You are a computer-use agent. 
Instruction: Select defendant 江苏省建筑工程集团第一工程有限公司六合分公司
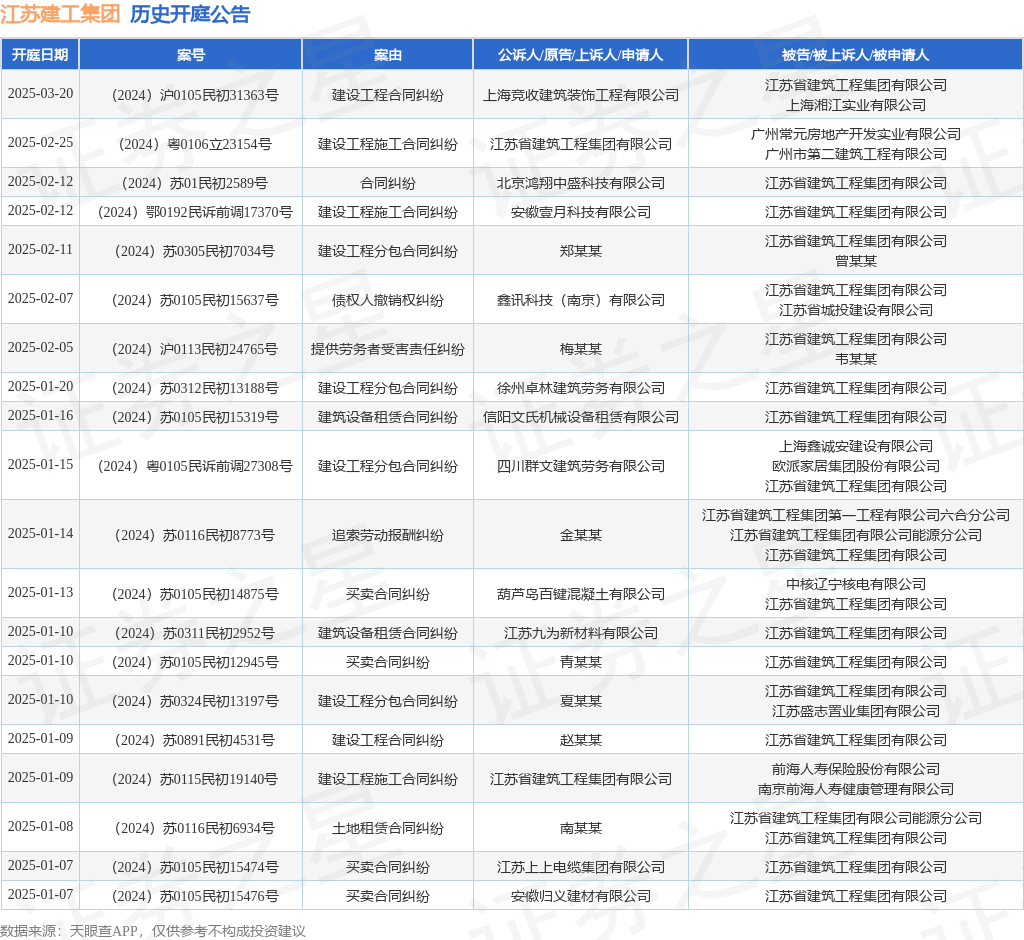tap(856, 515)
